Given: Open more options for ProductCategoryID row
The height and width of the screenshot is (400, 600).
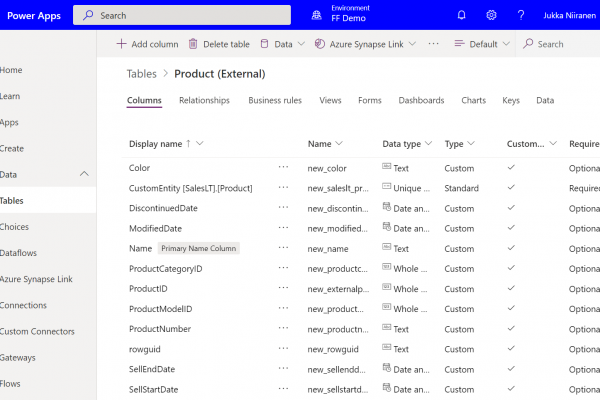Looking at the screenshot, I should 284,268.
